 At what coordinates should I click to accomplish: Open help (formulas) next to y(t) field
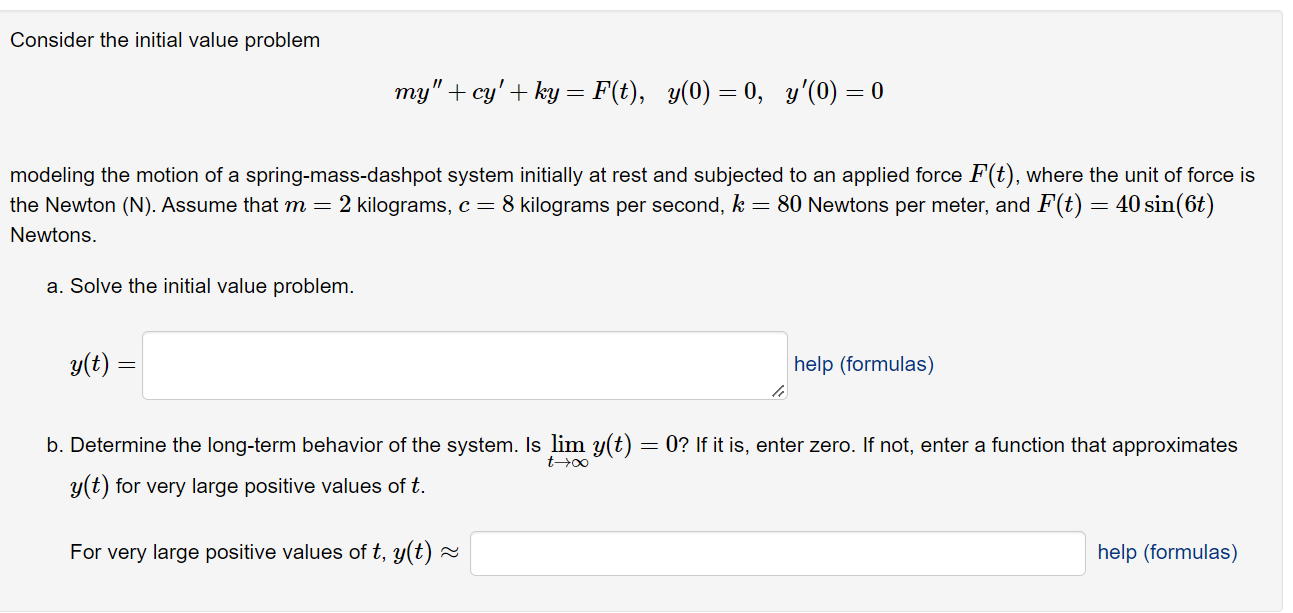click(x=862, y=364)
